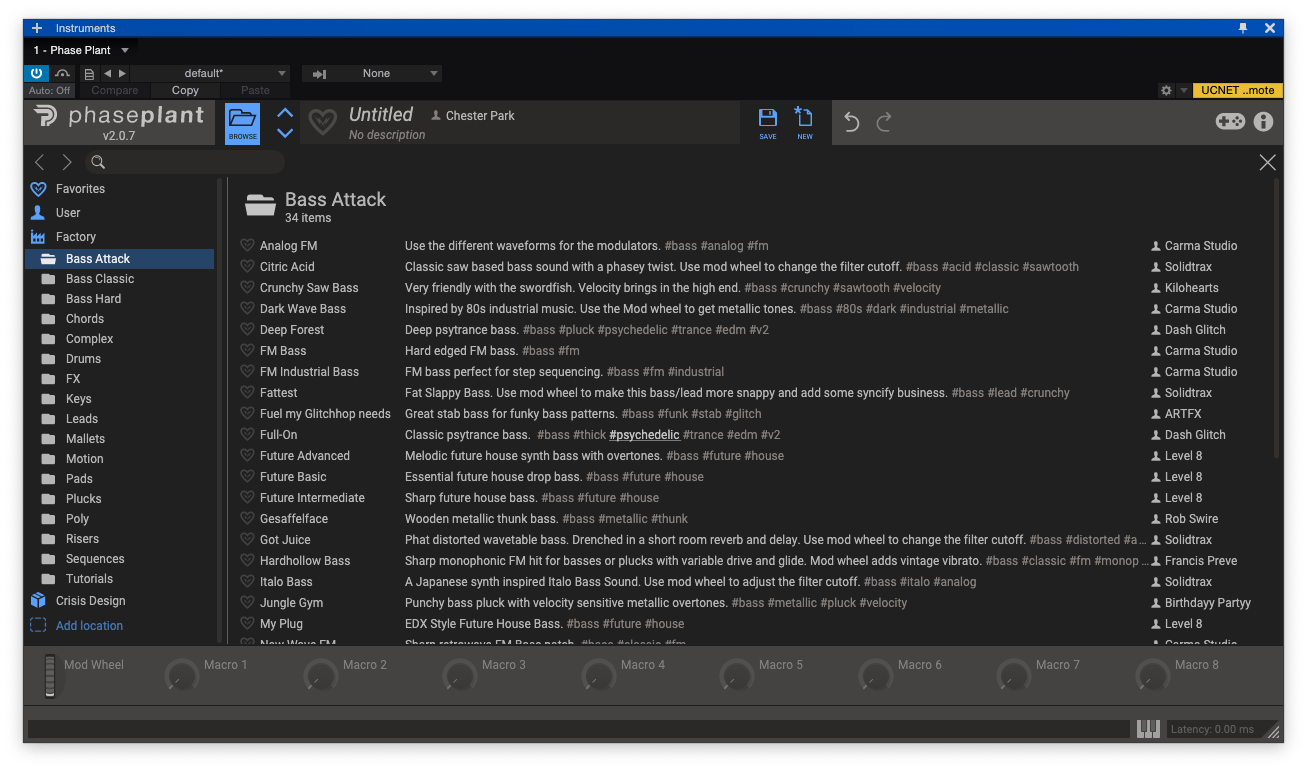This screenshot has height=770, width=1307.
Task: Favorite the Fattest preset heart
Action: pyautogui.click(x=247, y=393)
